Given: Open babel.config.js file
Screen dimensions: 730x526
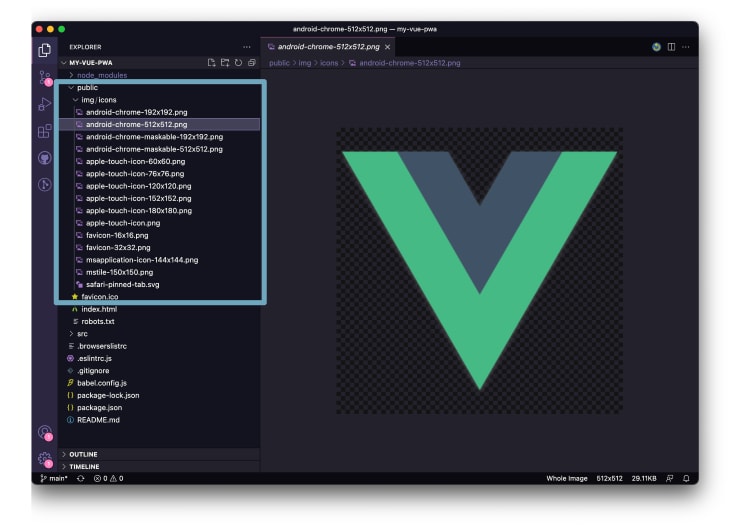Looking at the screenshot, I should (160, 383).
